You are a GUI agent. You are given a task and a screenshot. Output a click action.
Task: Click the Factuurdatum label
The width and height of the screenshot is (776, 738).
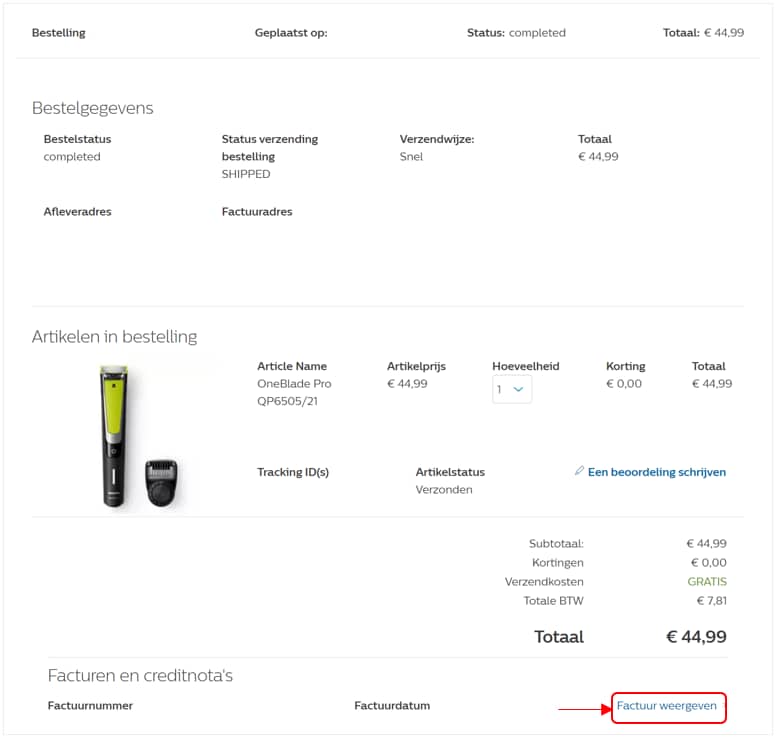tap(392, 706)
